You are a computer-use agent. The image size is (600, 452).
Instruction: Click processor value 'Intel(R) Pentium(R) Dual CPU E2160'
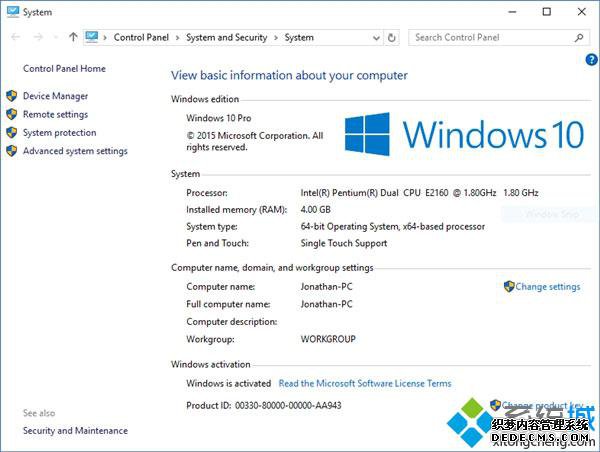pos(374,193)
